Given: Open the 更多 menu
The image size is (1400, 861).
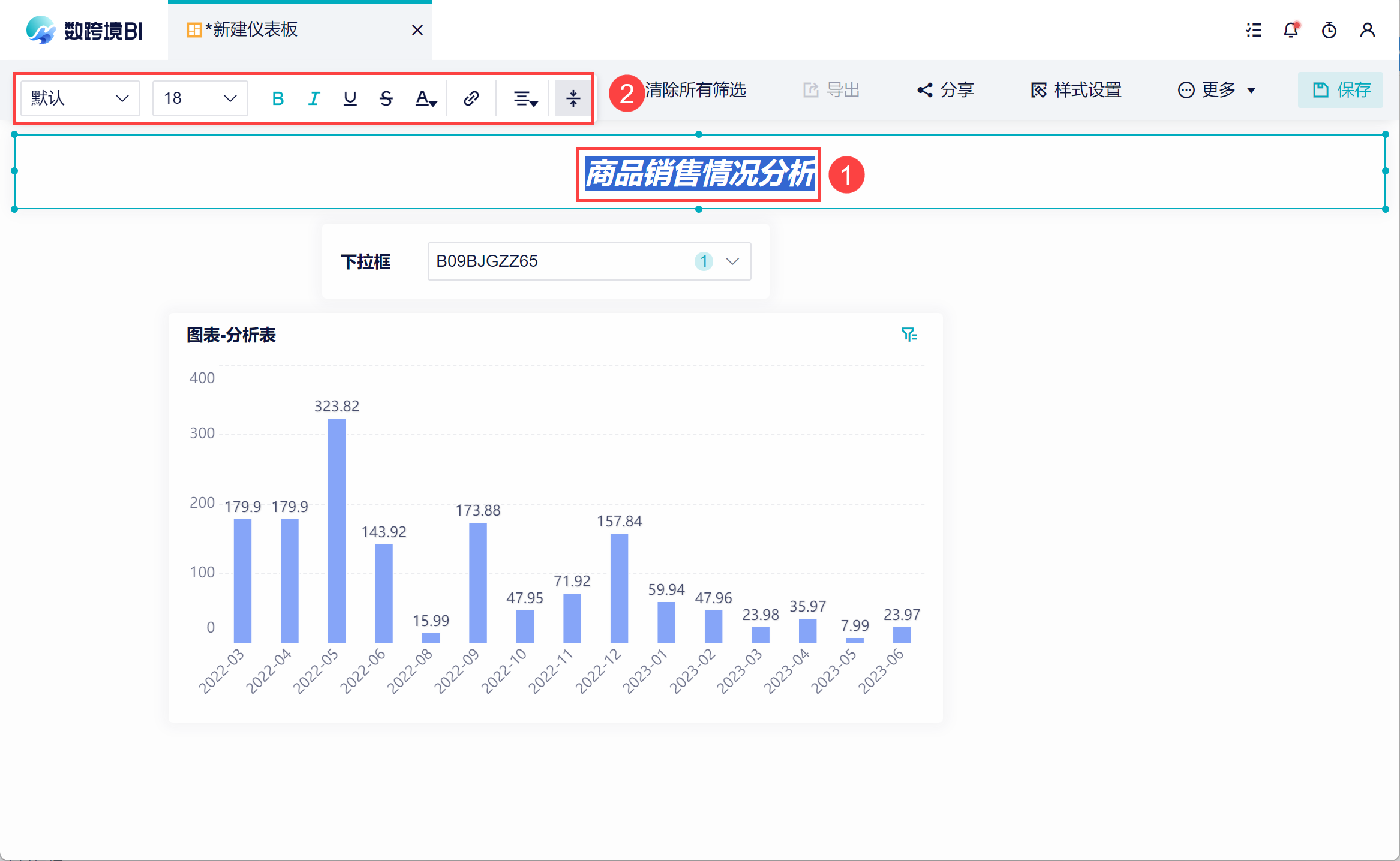Looking at the screenshot, I should 1217,90.
